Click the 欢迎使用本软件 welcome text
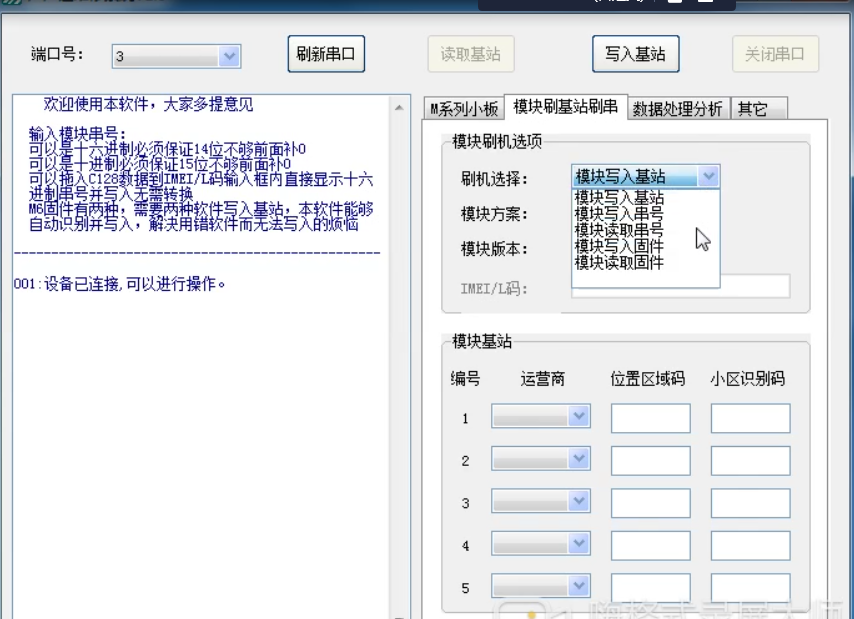 [149, 104]
